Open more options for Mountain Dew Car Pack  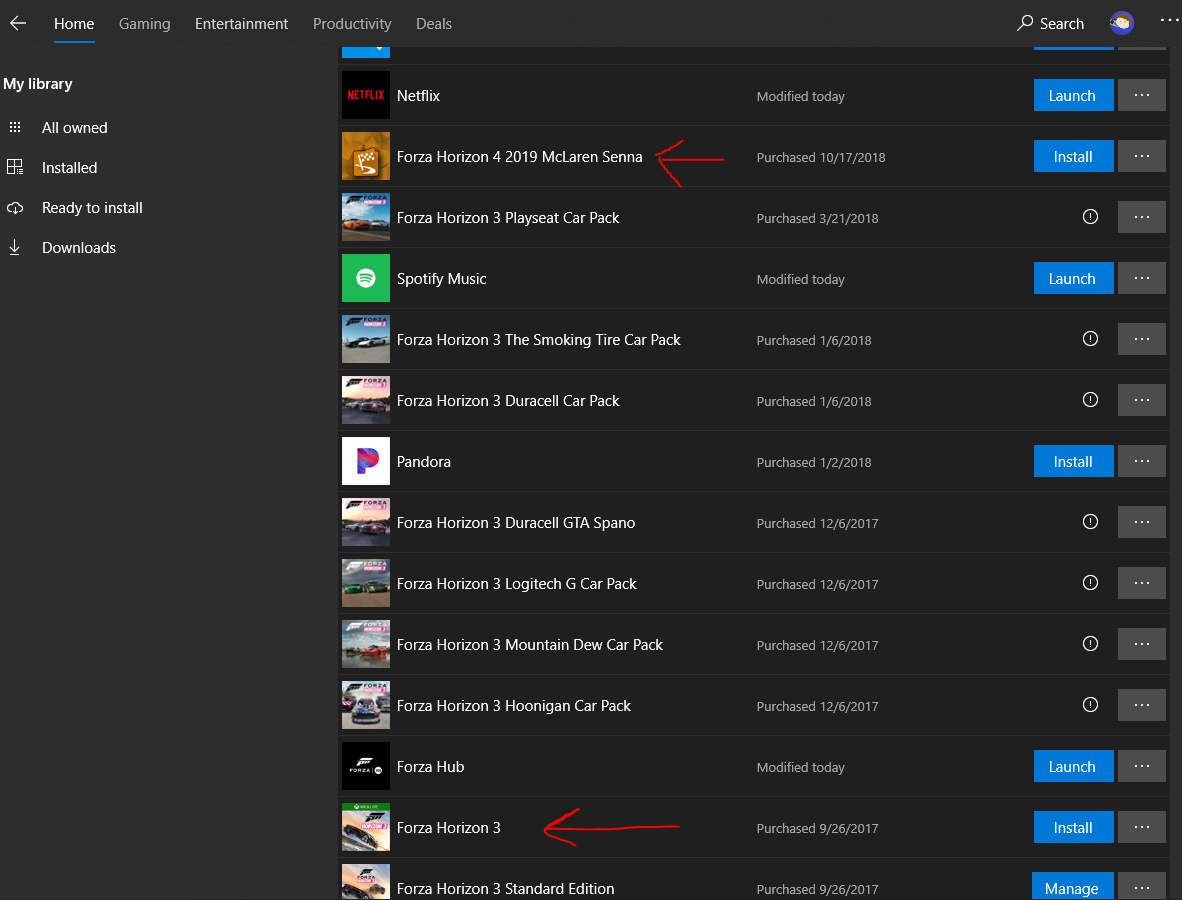click(1142, 644)
